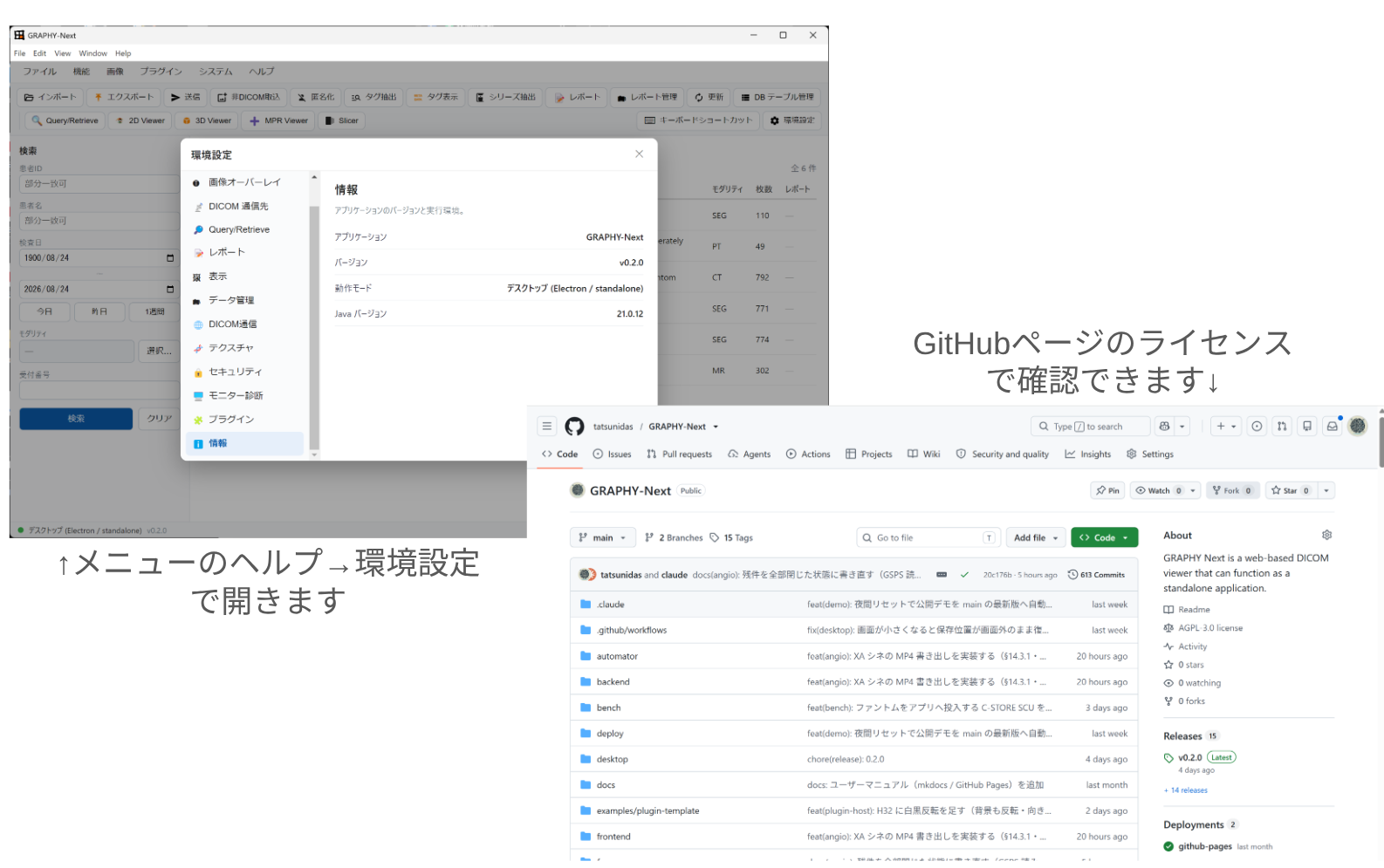Click the Copilot icon in GitHub header
This screenshot has width=1384, height=868.
[1164, 427]
